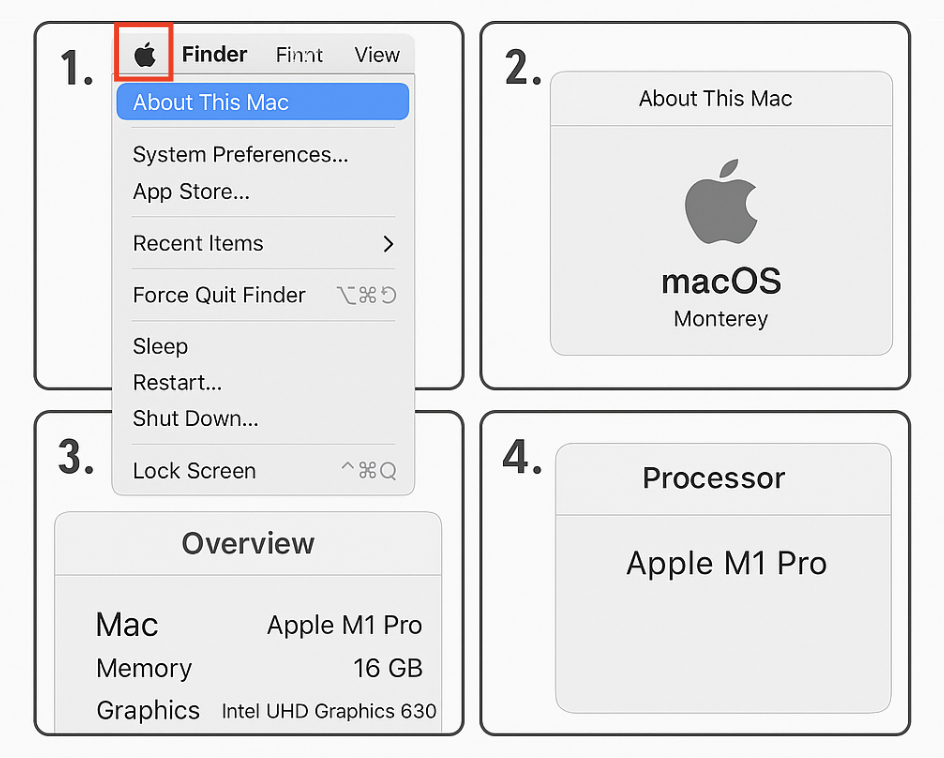Choose Shut Down from the menu

[195, 419]
